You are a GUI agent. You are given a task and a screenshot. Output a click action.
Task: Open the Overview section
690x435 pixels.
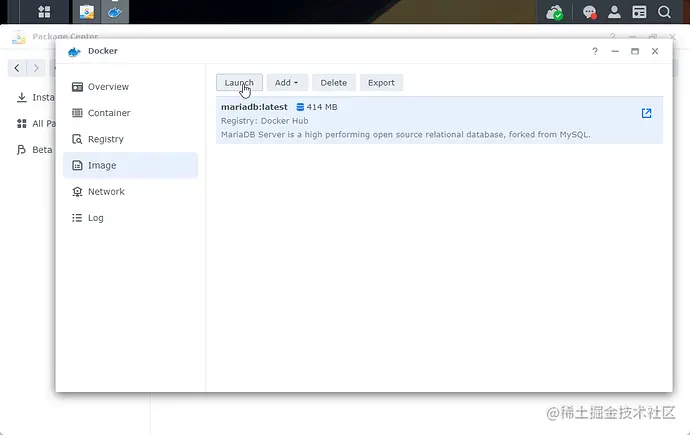(130, 87)
